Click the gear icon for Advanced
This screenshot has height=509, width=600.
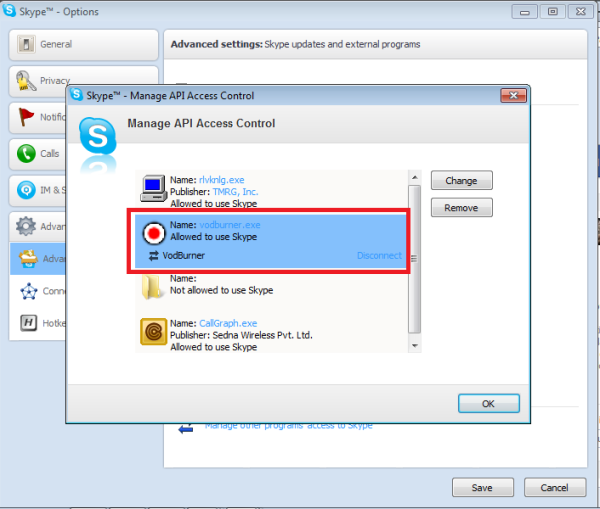(x=26, y=226)
